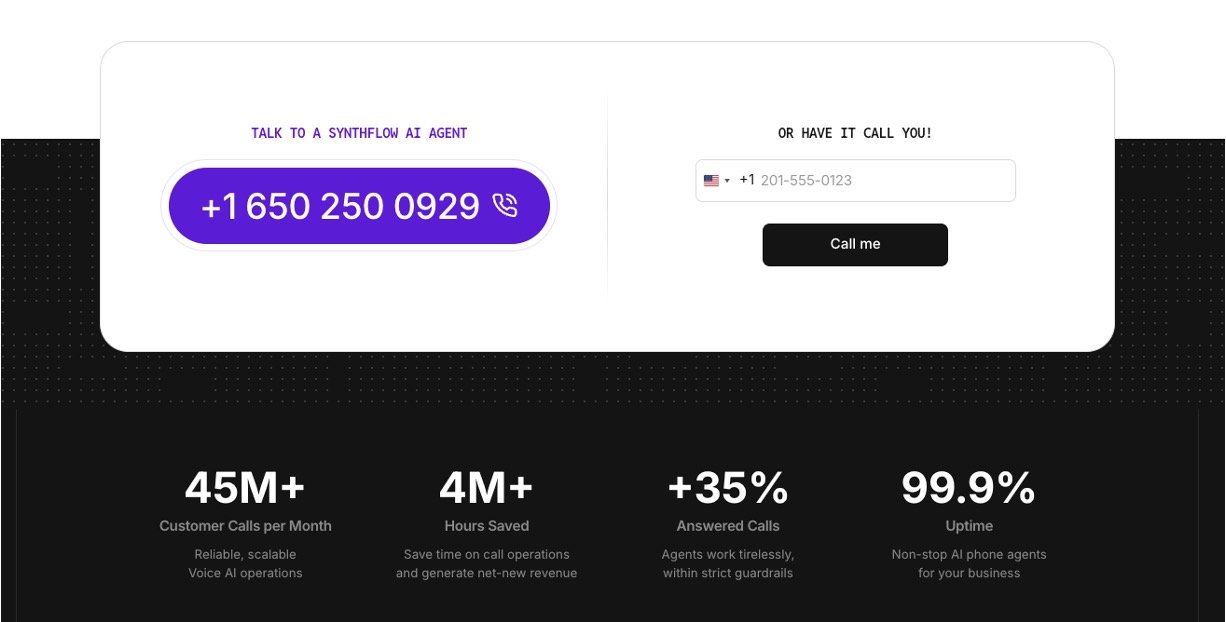1226x622 pixels.
Task: Click the "Reliable, scalable Voice AI operations" text
Action: (x=245, y=564)
